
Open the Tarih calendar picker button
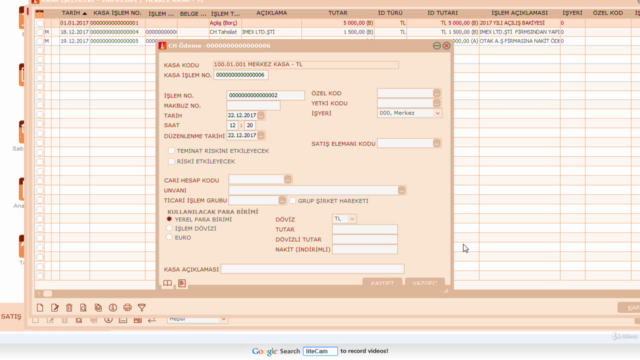point(261,116)
